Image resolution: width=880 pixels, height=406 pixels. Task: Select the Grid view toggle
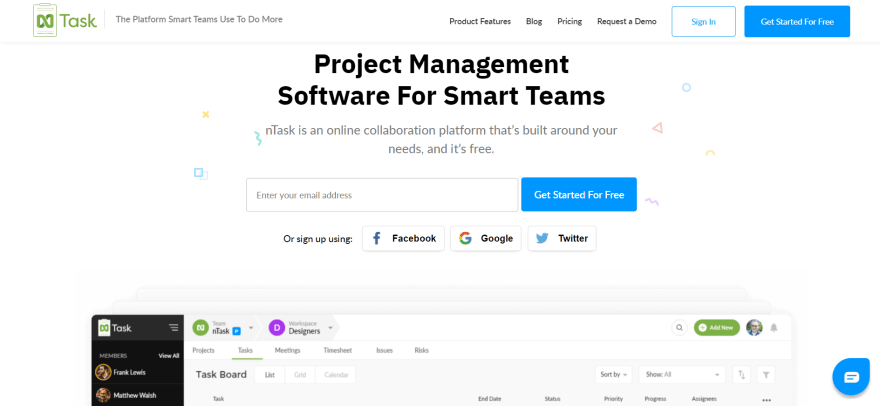300,375
